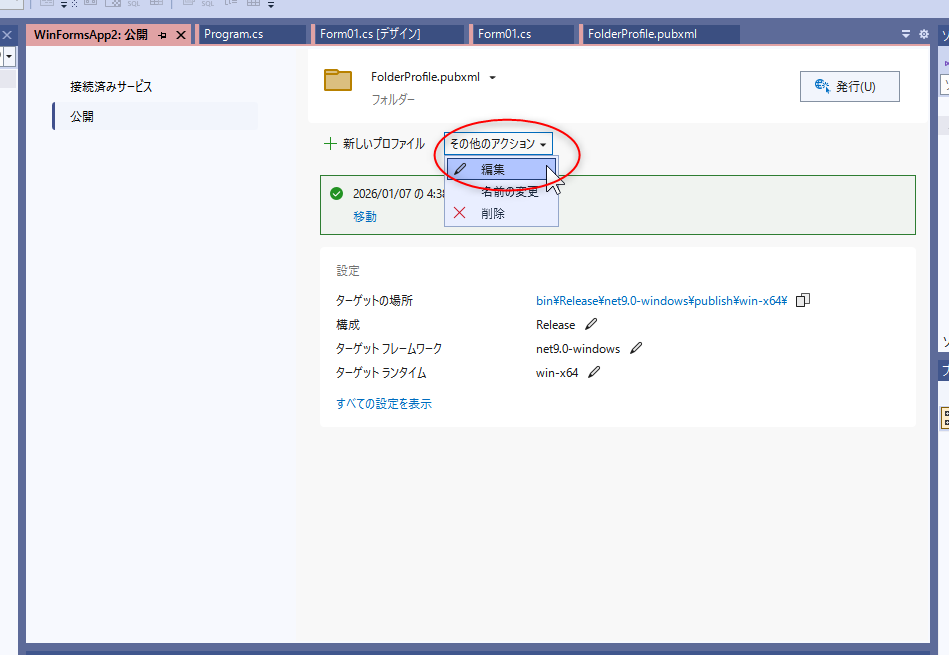The width and height of the screenshot is (949, 655).
Task: Click the green success checkmark icon
Action: coord(337,194)
